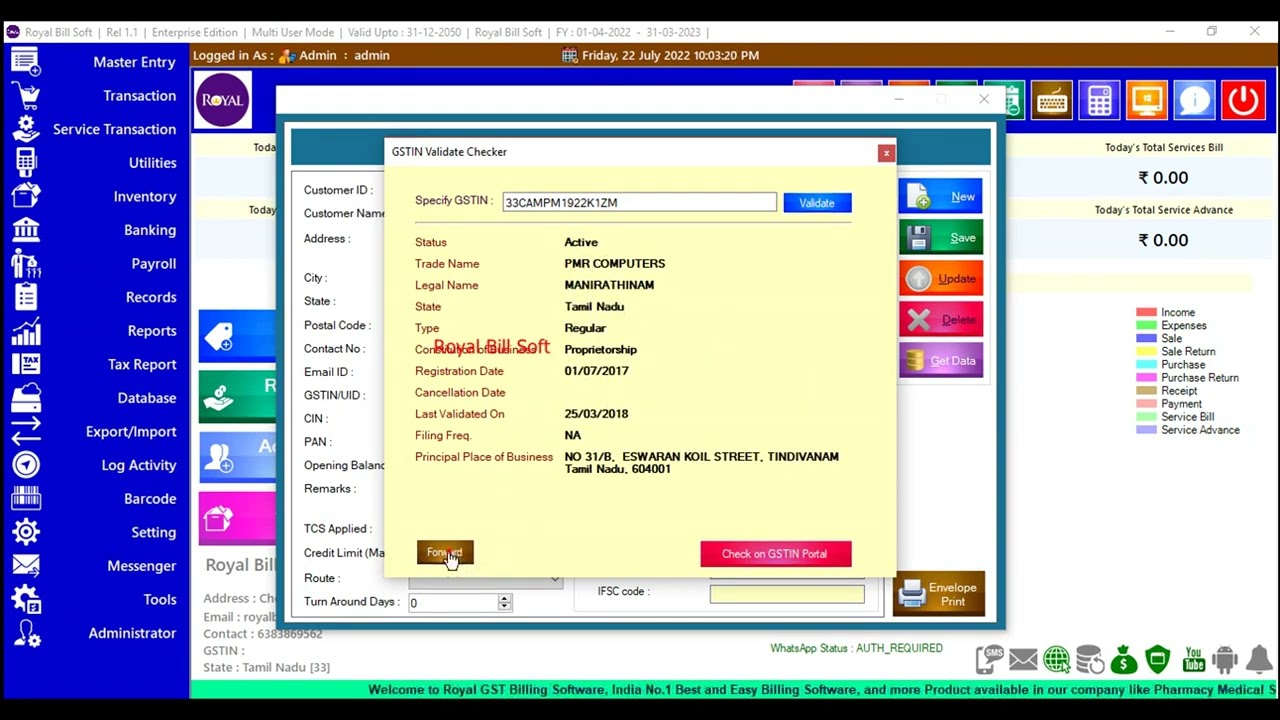Open the website globe icon
This screenshot has width=1280, height=720.
point(1057,659)
